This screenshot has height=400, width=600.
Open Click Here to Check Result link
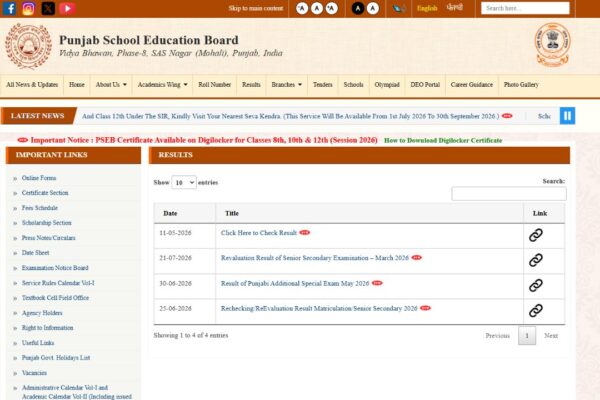259,233
